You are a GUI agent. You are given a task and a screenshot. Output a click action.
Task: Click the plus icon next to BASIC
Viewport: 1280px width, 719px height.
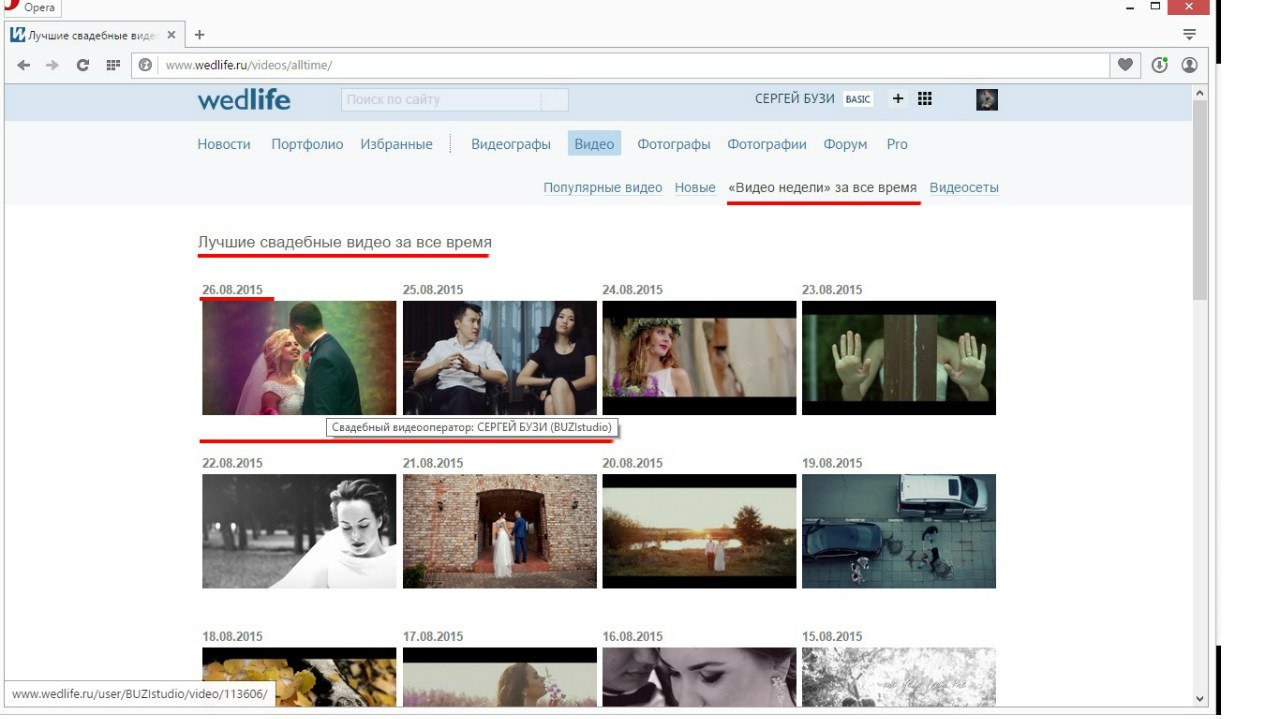(x=897, y=99)
